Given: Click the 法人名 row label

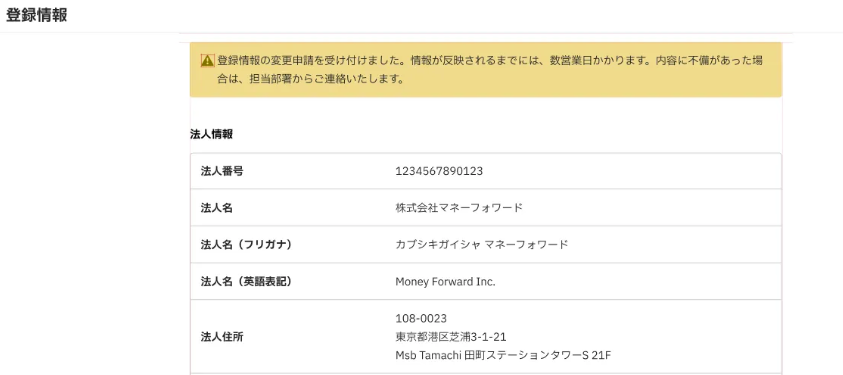Looking at the screenshot, I should point(217,208).
